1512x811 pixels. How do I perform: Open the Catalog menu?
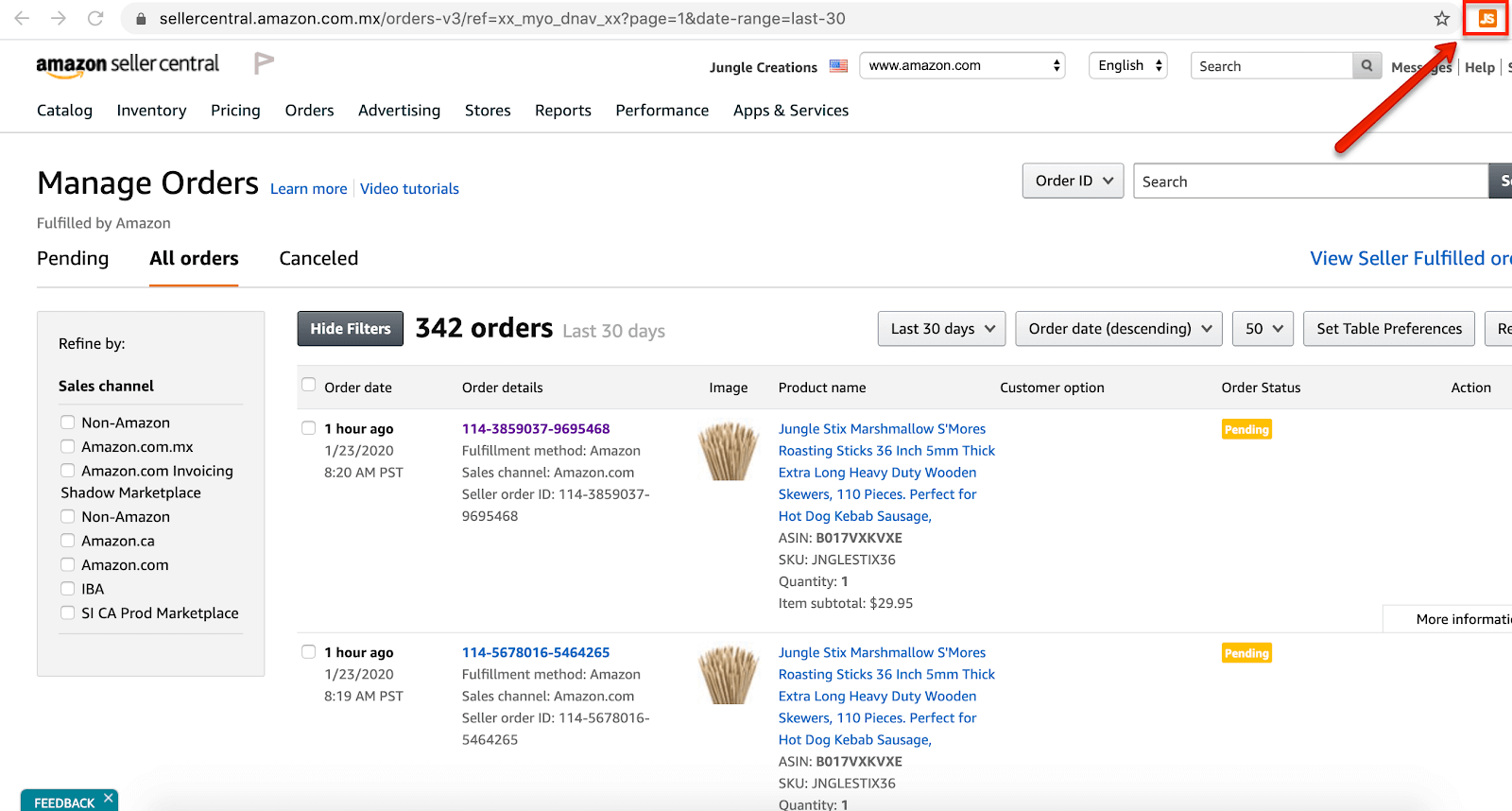pos(64,111)
